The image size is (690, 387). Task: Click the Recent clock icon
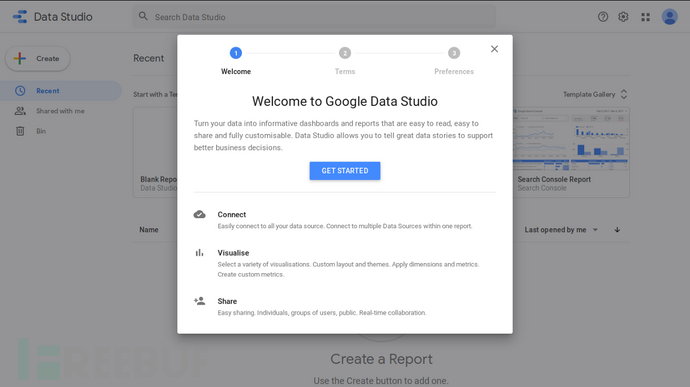[x=20, y=91]
